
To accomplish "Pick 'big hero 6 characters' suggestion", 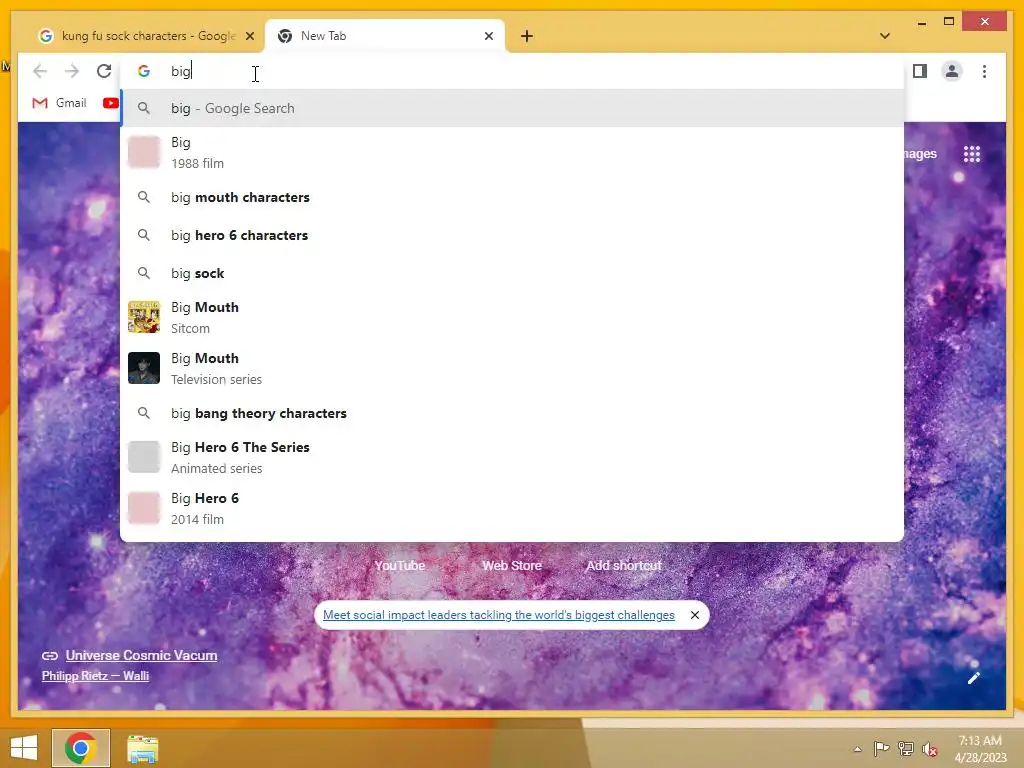I will point(512,235).
